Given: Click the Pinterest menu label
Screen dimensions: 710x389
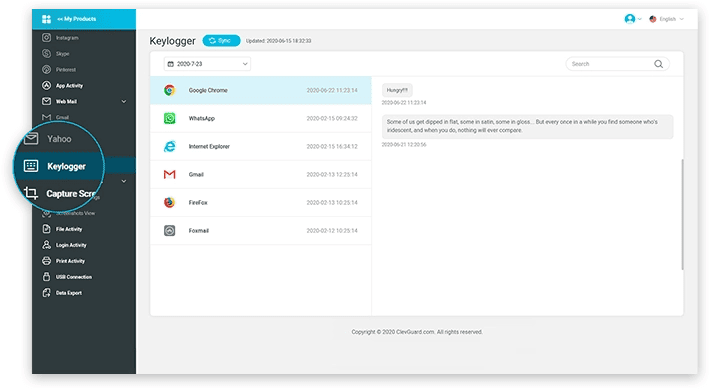Looking at the screenshot, I should [x=66, y=70].
